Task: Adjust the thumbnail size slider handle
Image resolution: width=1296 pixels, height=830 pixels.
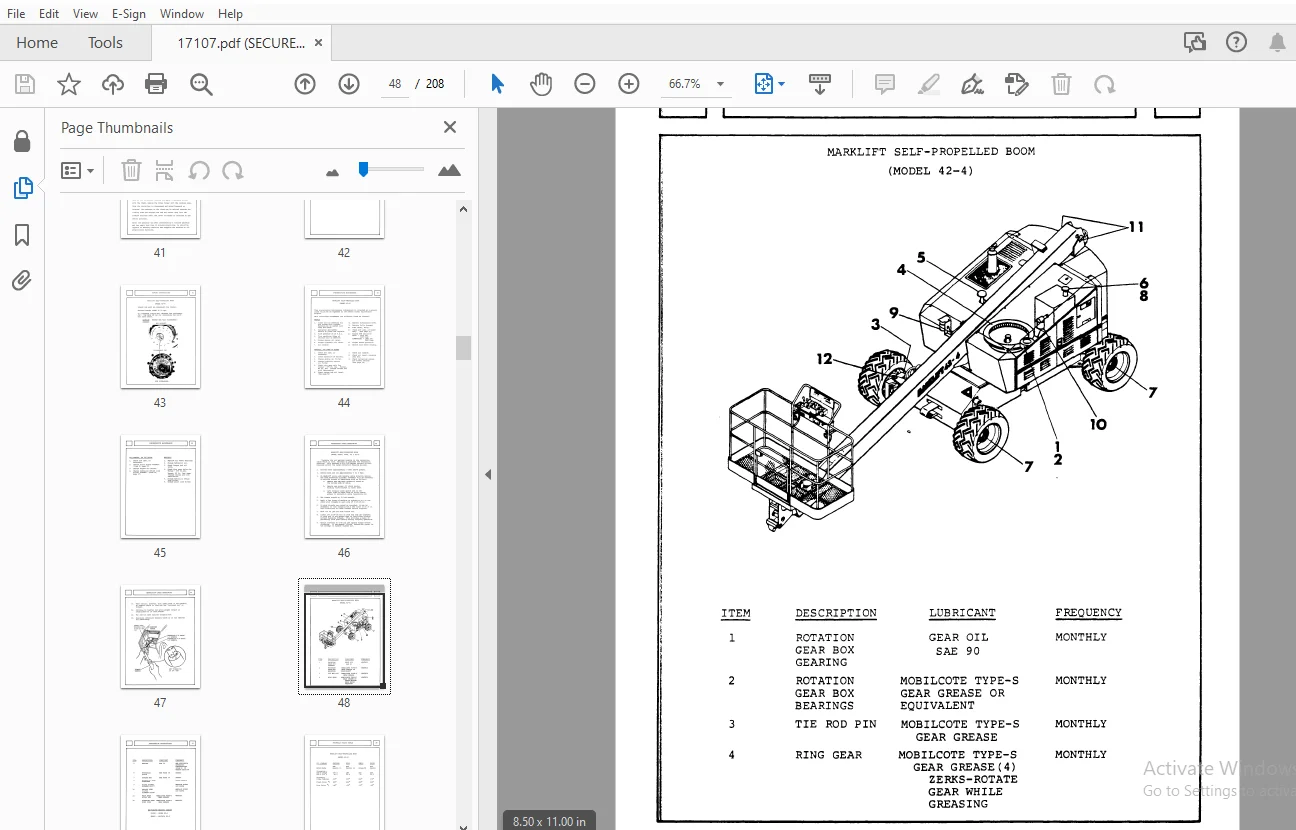Action: pyautogui.click(x=363, y=169)
